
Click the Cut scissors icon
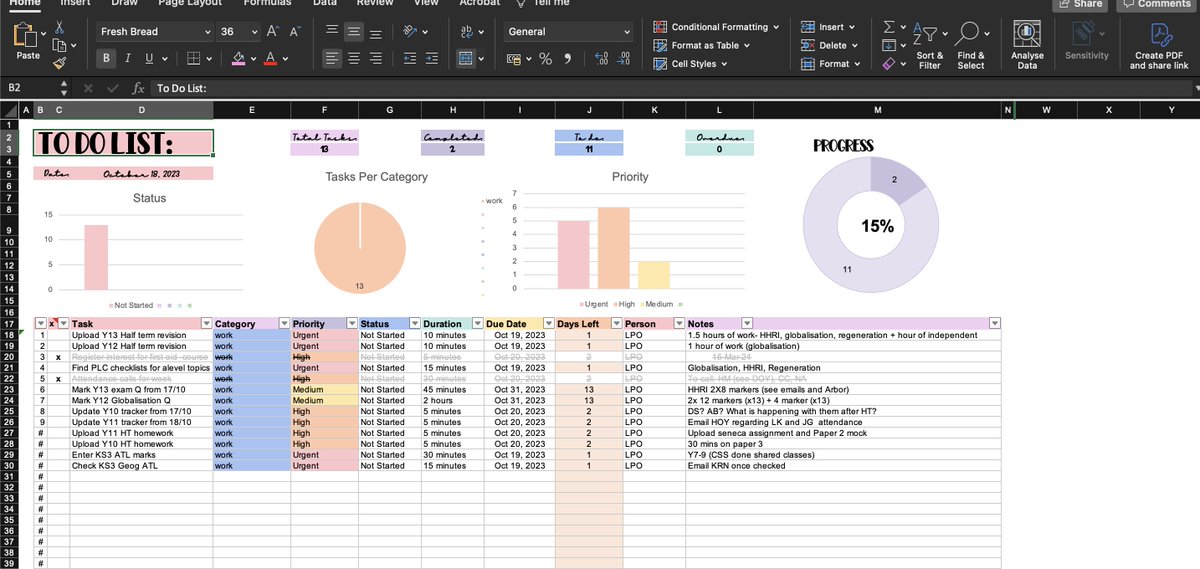pos(59,29)
